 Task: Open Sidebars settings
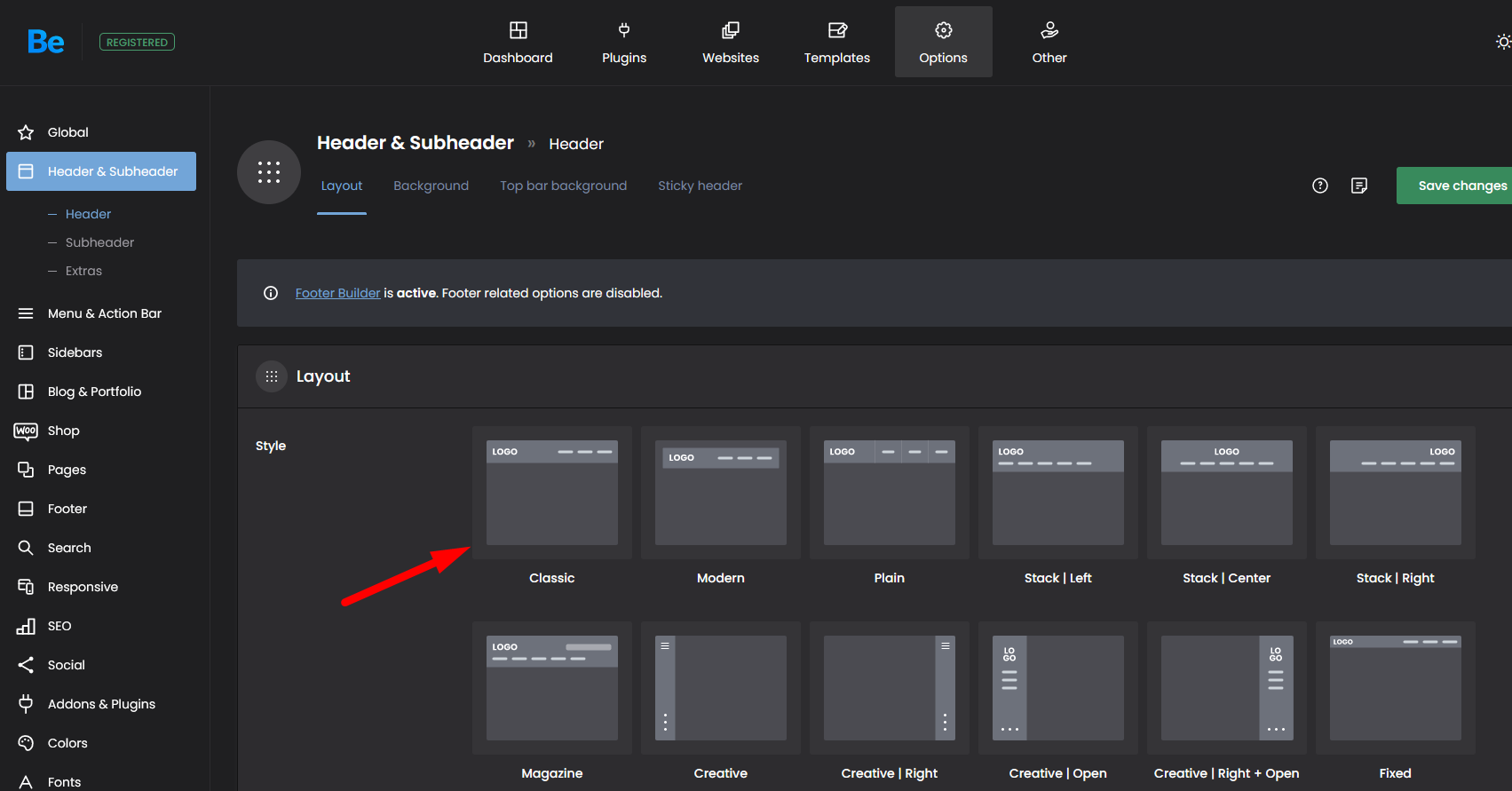pos(101,352)
